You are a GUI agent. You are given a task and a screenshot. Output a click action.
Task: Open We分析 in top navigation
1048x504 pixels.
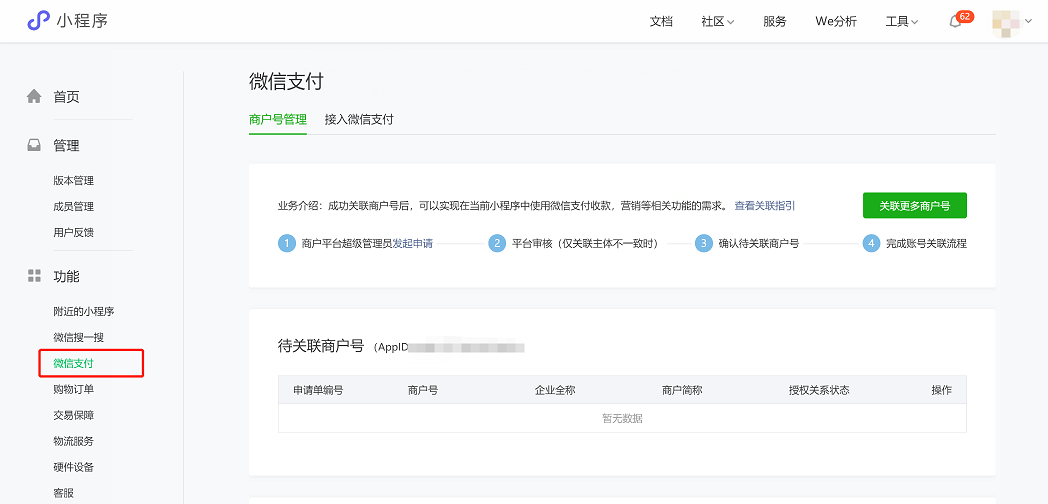(x=836, y=21)
